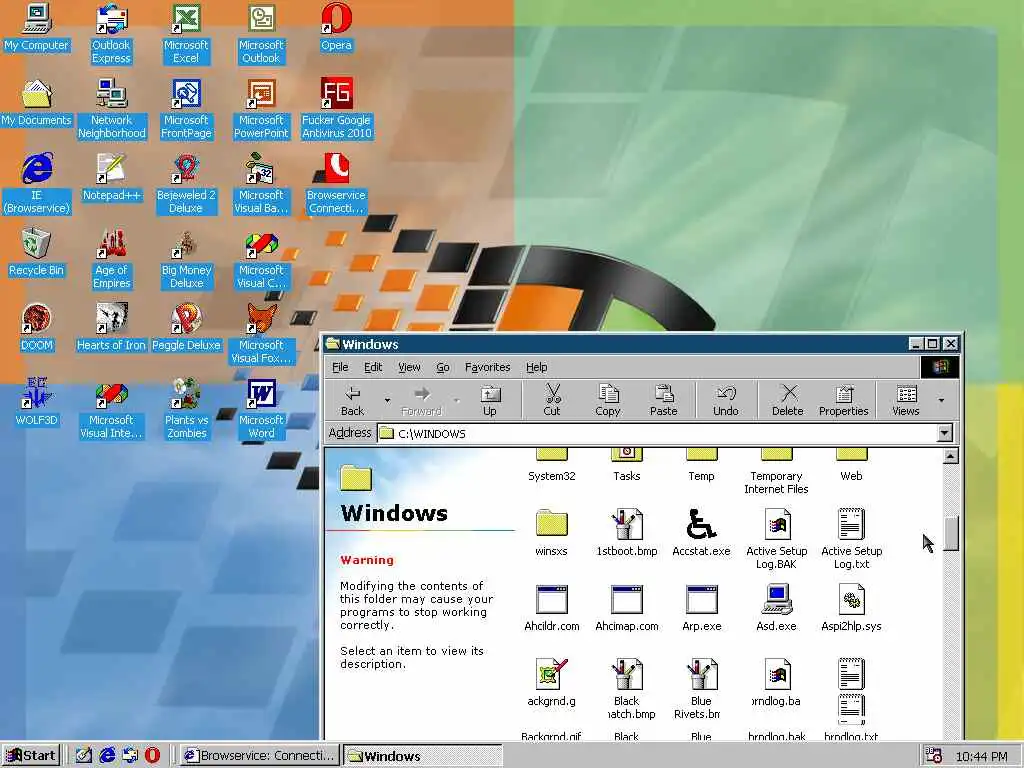Launch Microsoft FrontPage shortcut

[x=186, y=109]
